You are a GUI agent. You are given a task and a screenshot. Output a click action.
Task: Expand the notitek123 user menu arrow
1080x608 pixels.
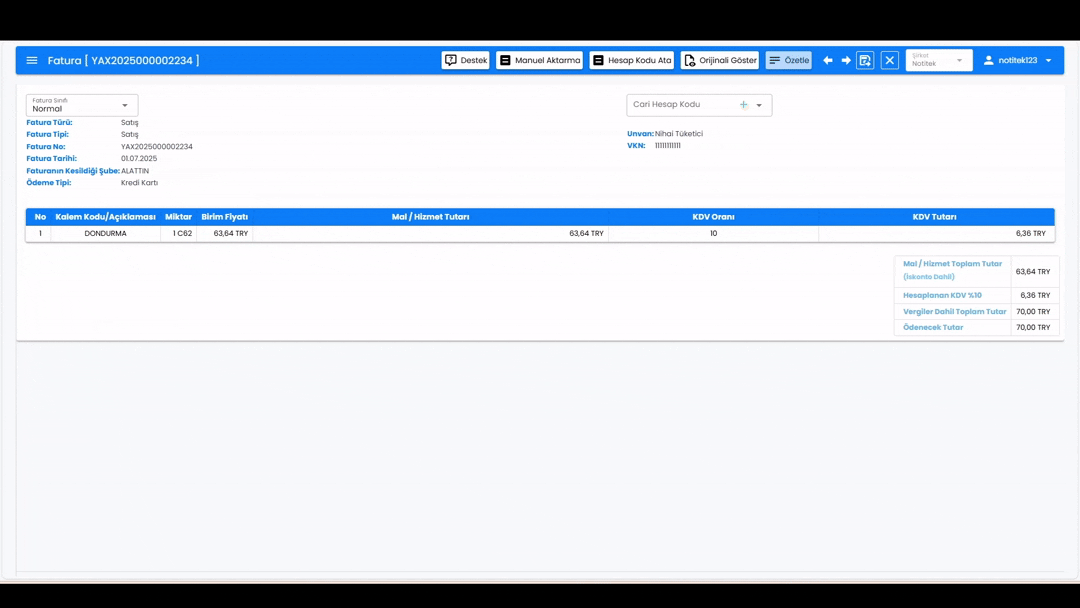(x=1048, y=60)
